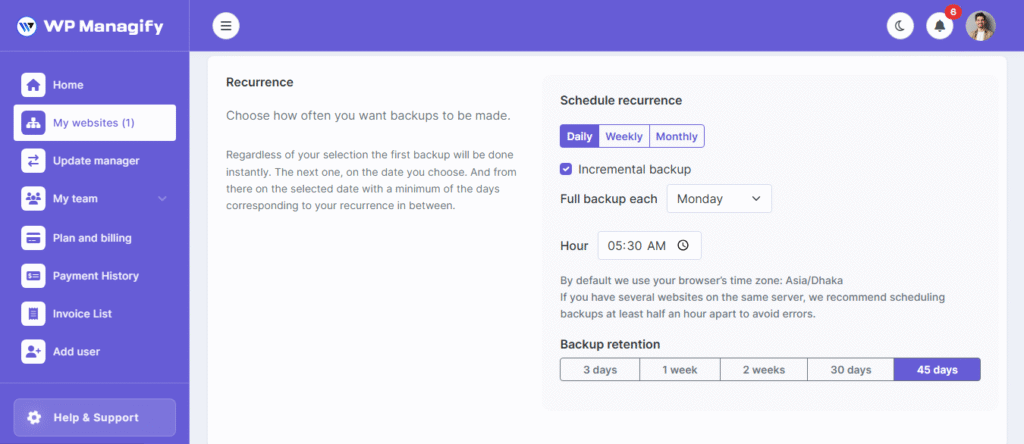Click the Invoice List receipt icon
This screenshot has height=444, width=1024.
coord(33,313)
